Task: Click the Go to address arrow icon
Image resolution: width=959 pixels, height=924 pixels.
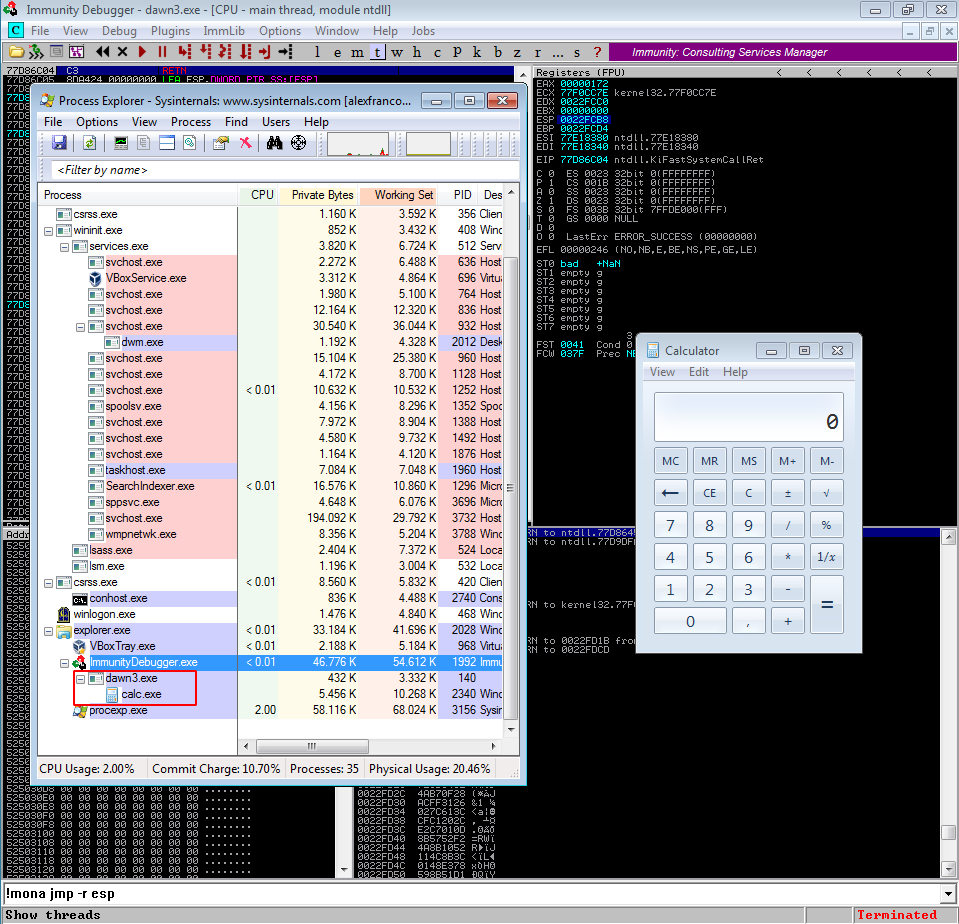Action: (286, 52)
